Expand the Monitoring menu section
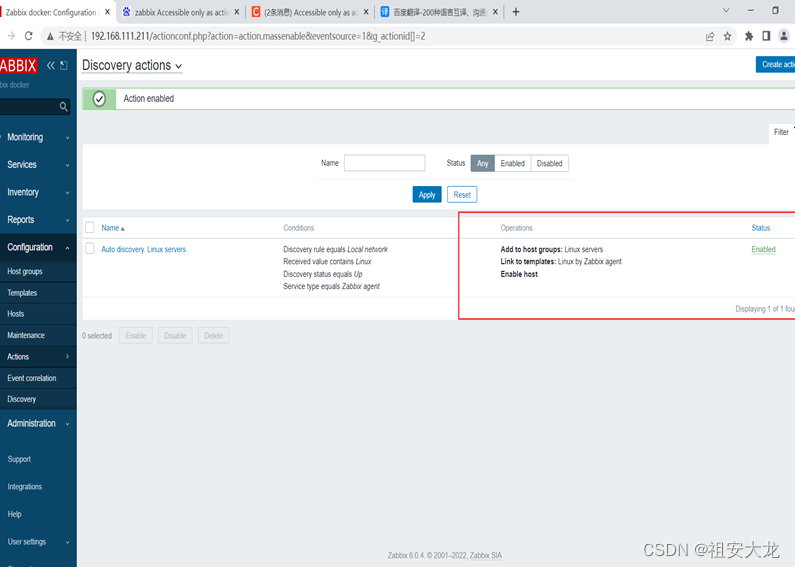 [x=38, y=137]
